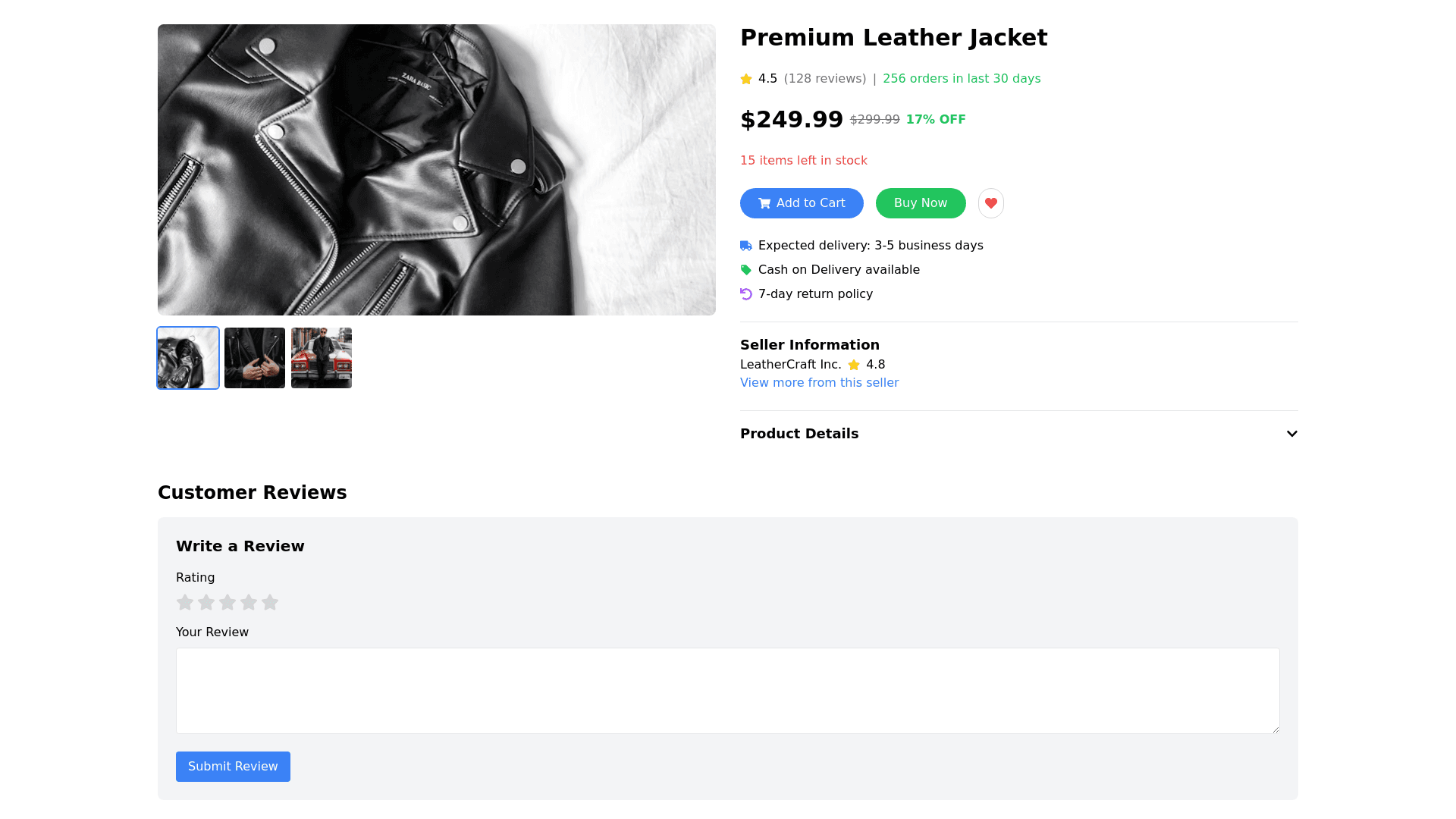
Task: Click into the Your Review text area
Action: pyautogui.click(x=727, y=690)
